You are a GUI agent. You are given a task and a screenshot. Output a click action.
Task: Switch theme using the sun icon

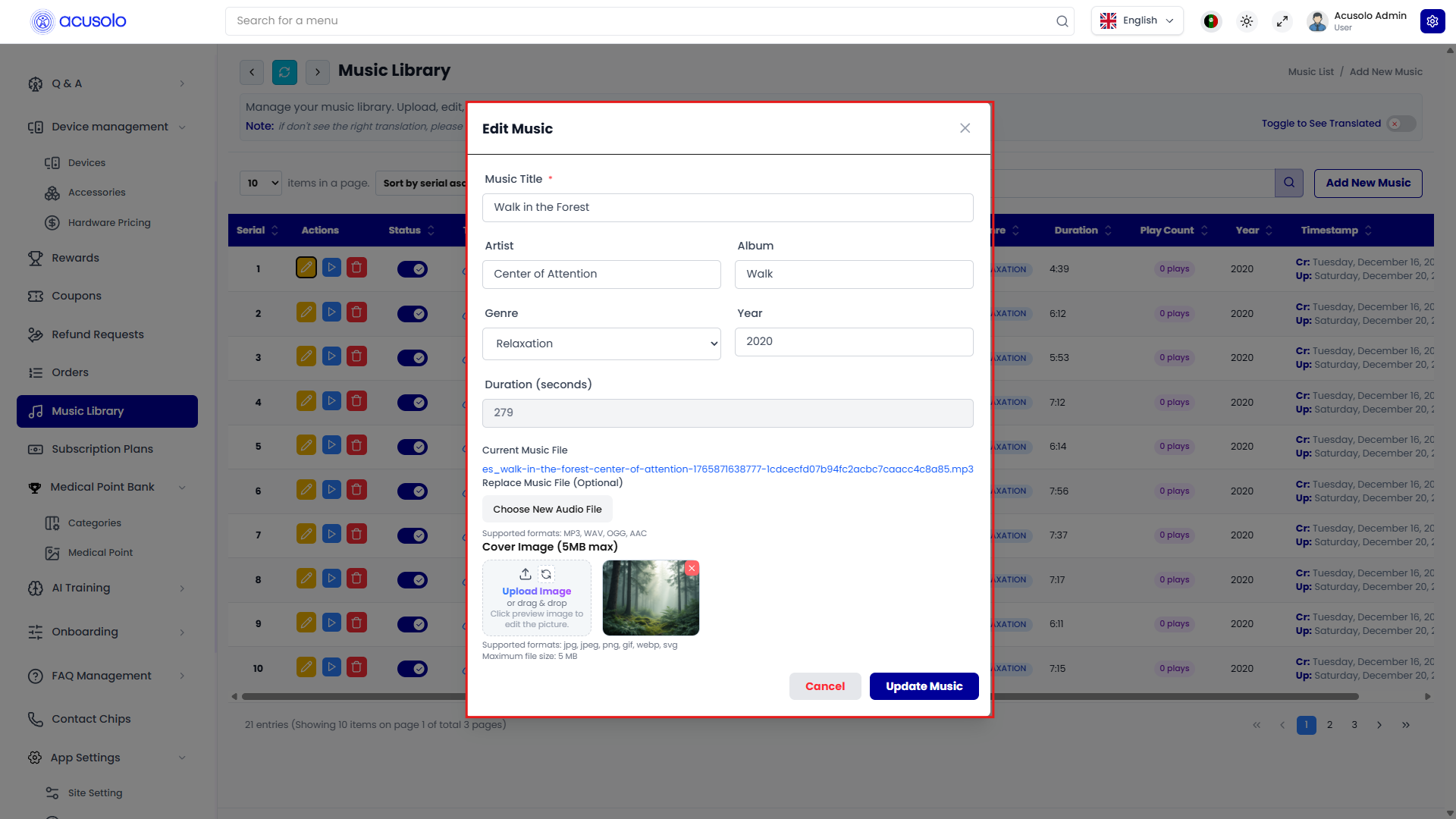(x=1247, y=21)
